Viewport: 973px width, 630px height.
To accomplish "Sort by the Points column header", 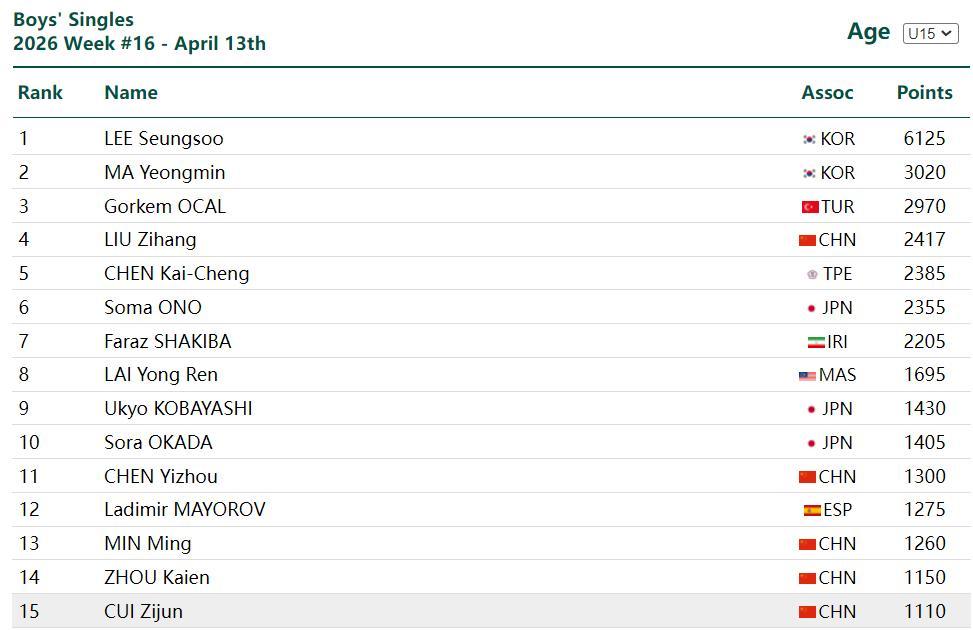I will [x=924, y=93].
